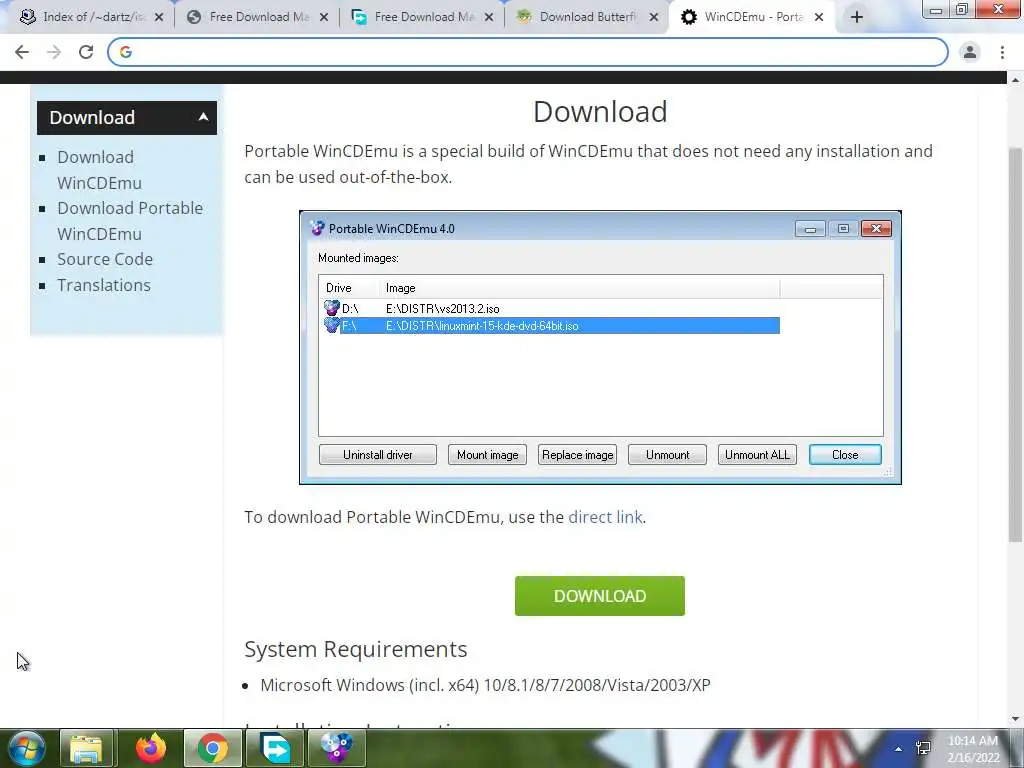1024x768 pixels.
Task: Click the scrollbar up arrow
Action: pos(1015,80)
